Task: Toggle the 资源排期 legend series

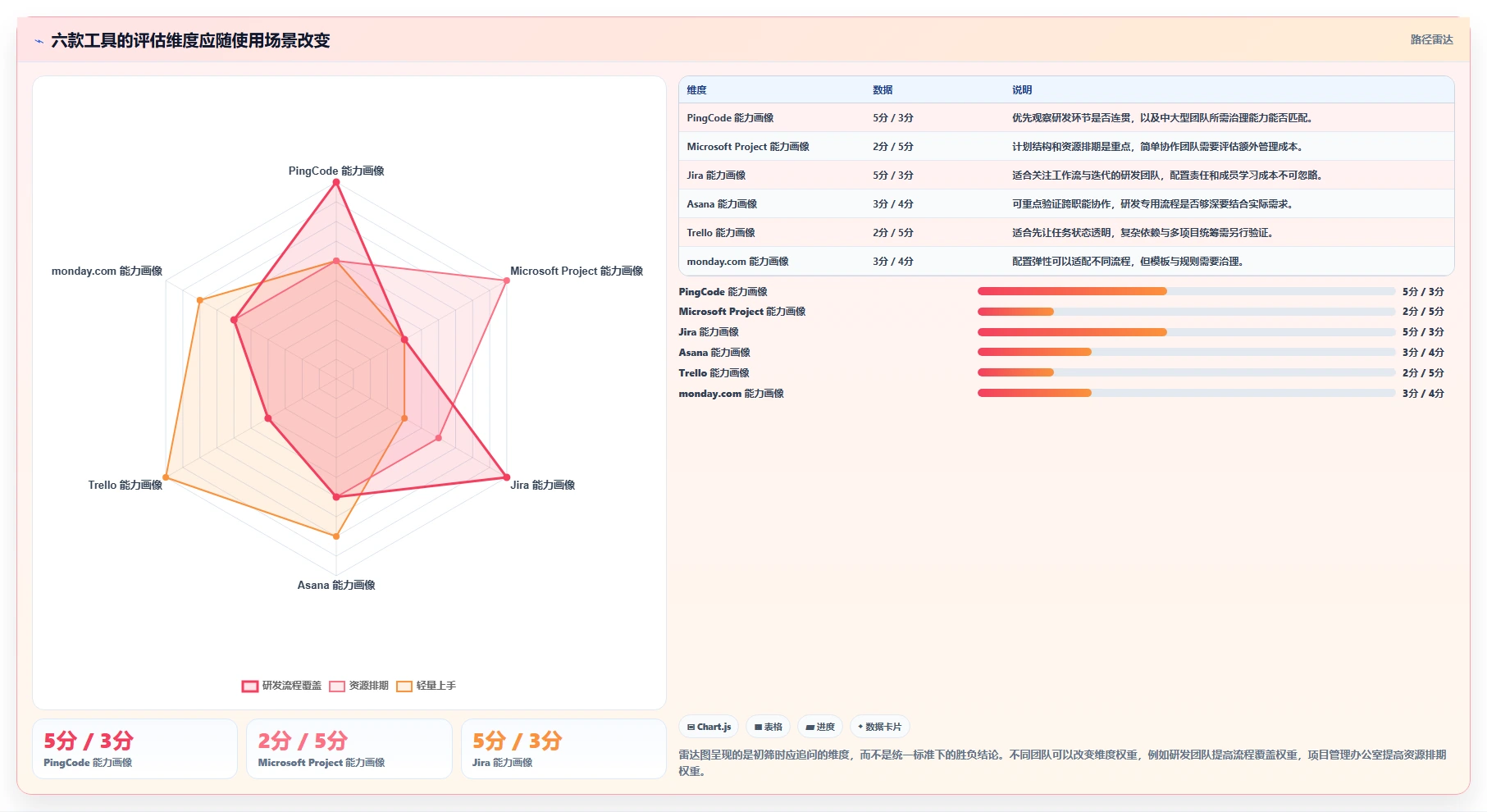Action: pos(358,686)
